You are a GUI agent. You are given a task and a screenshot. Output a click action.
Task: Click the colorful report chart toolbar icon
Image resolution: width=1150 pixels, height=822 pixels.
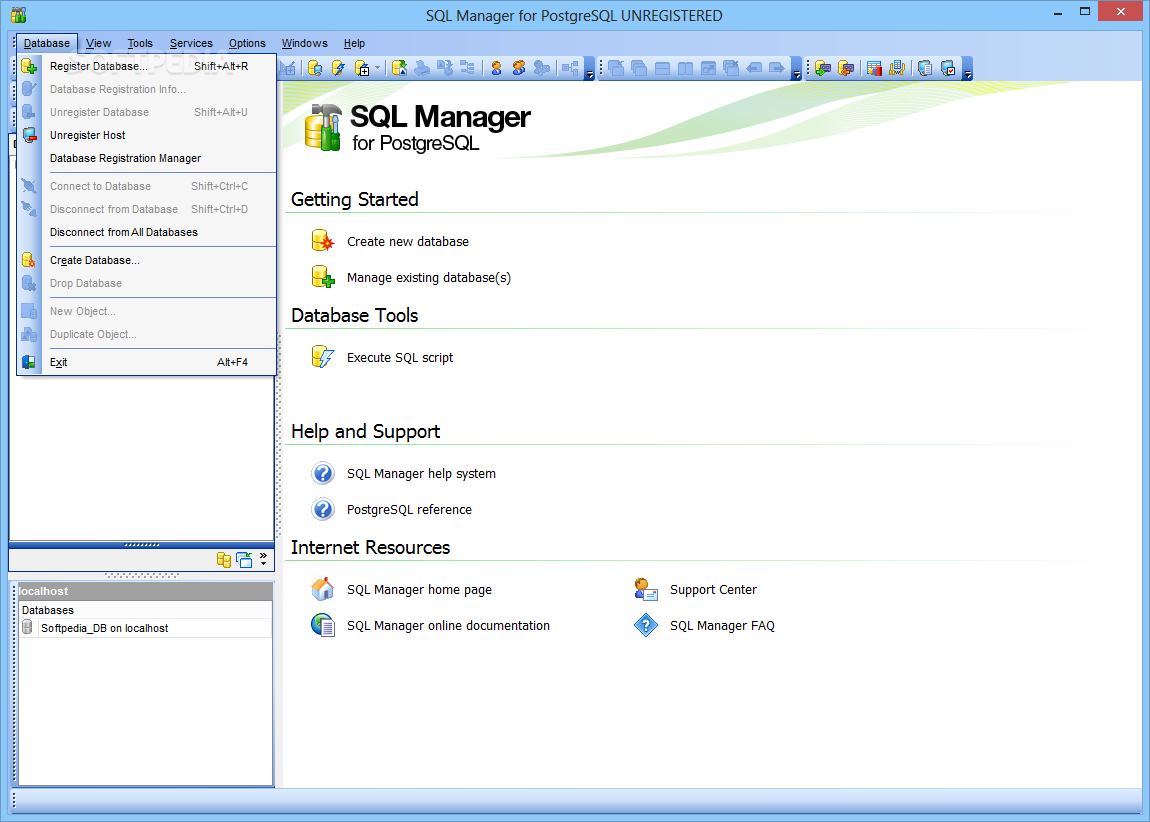click(x=874, y=68)
